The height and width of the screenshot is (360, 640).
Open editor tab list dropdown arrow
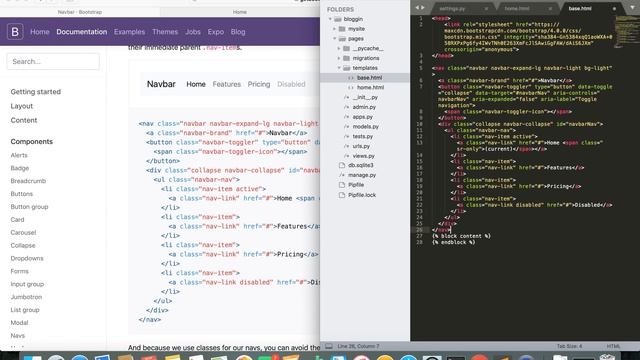[x=632, y=7]
